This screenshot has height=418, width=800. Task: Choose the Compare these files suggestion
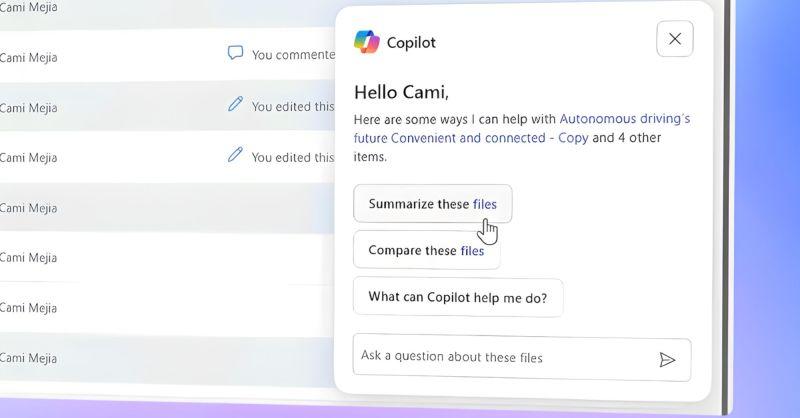(426, 250)
